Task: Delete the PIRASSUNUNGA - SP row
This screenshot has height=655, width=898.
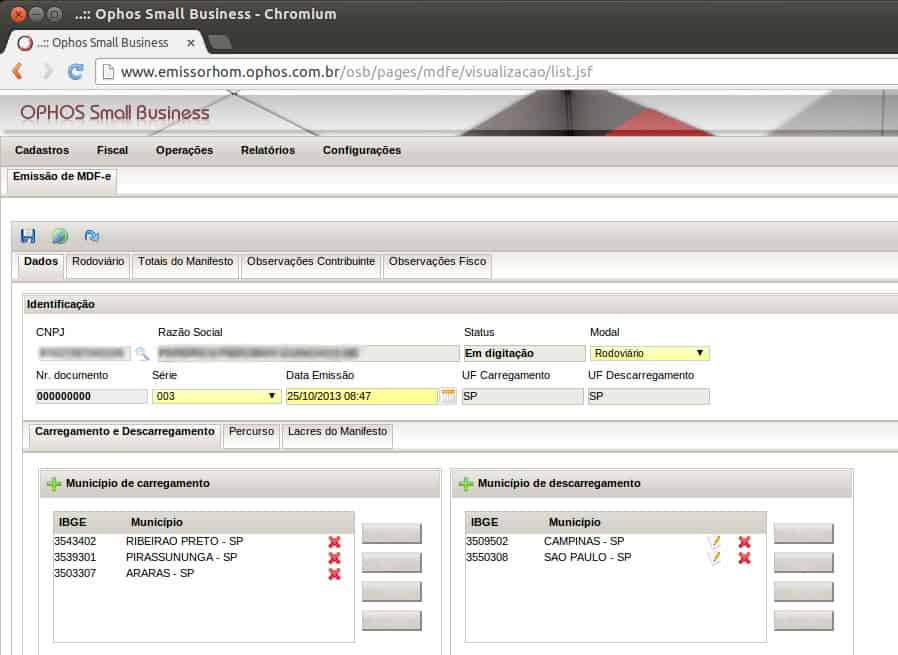Action: pos(334,558)
